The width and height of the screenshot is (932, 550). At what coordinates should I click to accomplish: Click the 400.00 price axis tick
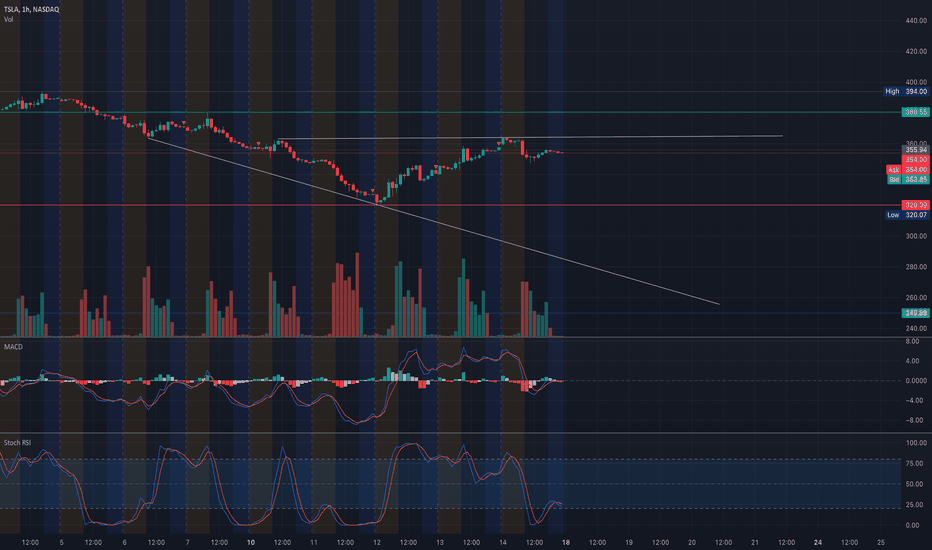916,82
